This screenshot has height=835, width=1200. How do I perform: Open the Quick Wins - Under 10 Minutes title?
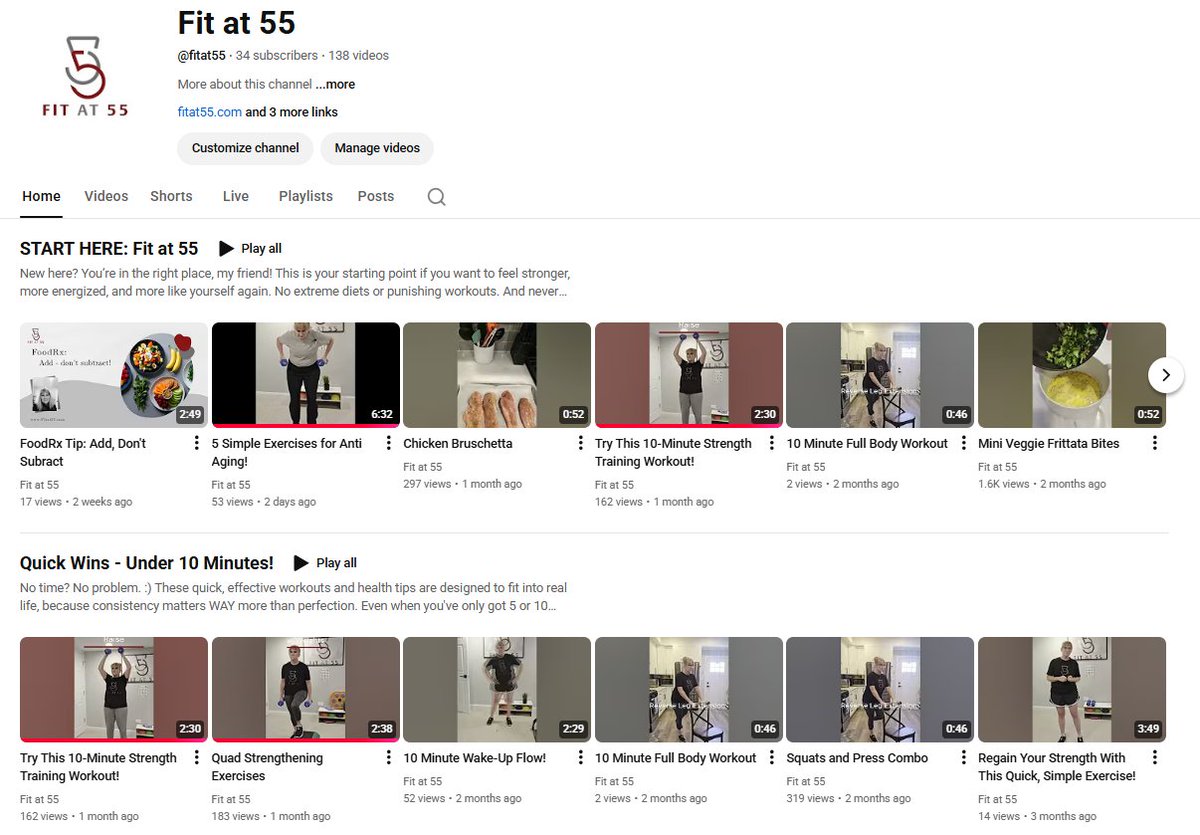click(x=147, y=563)
